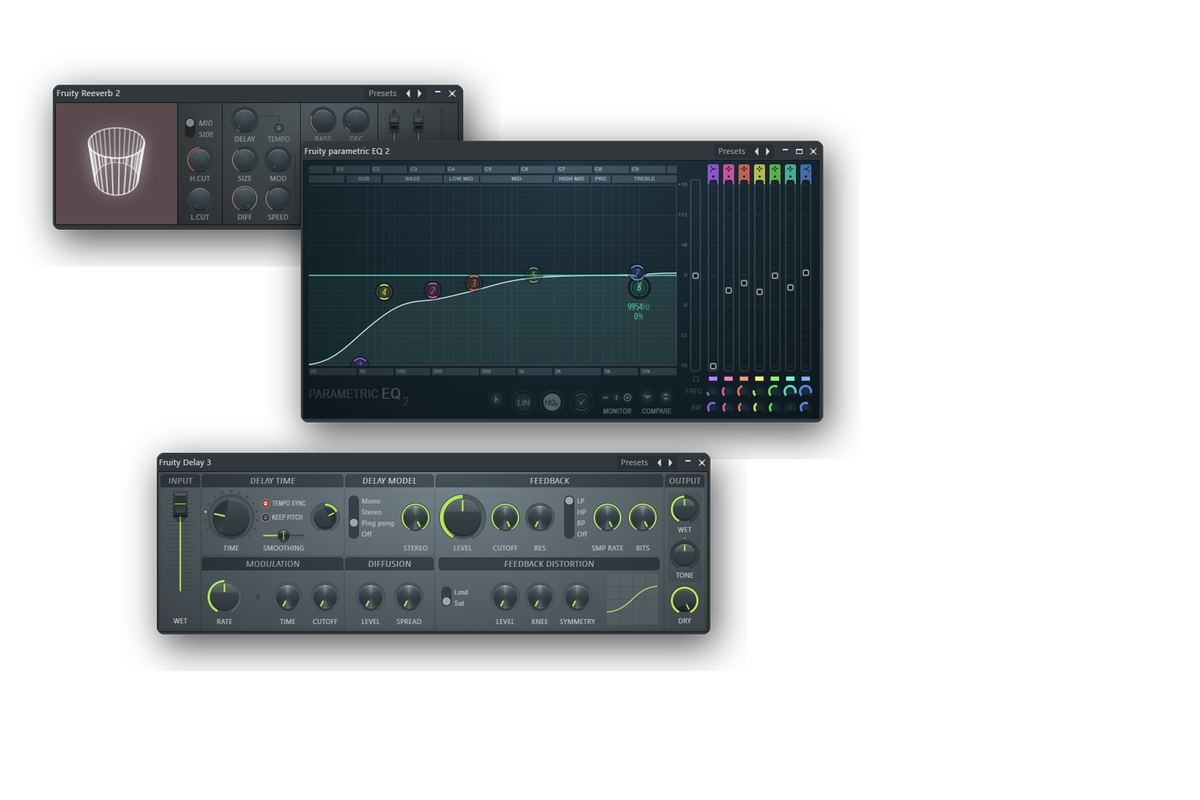Toggle the HQ button in Parametric EQ 2
Viewport: 1200px width, 800px height.
(x=551, y=402)
